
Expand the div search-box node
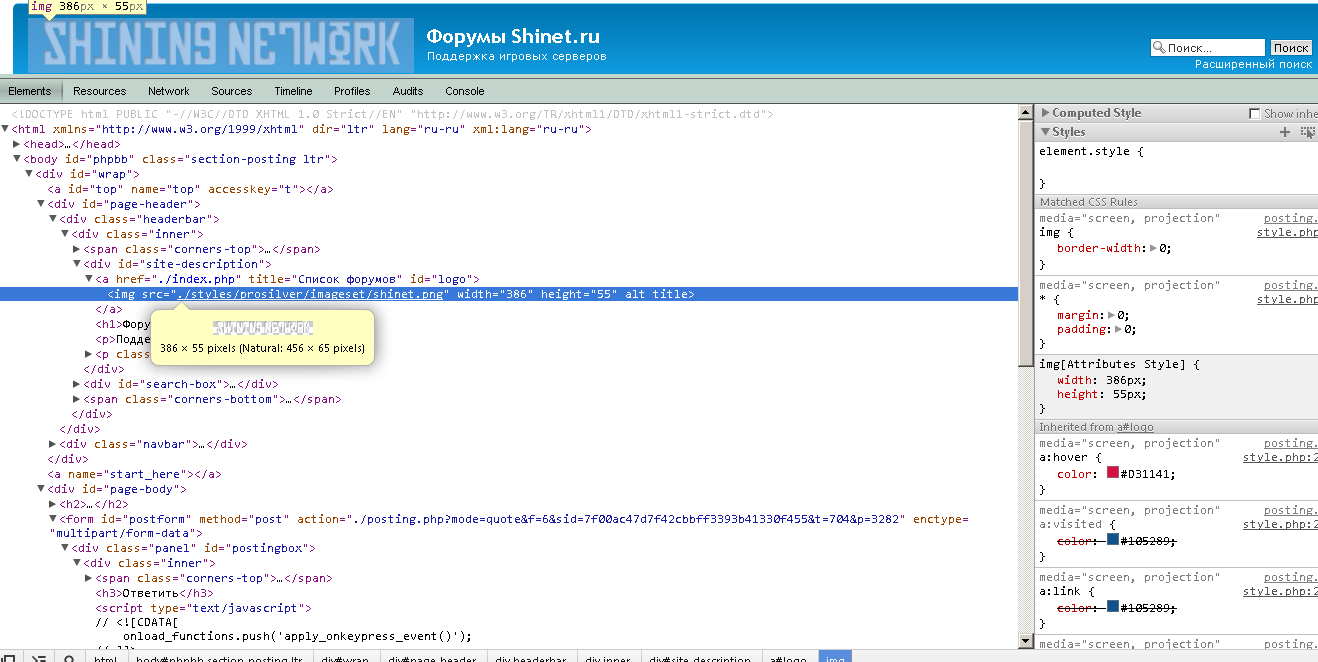77,384
